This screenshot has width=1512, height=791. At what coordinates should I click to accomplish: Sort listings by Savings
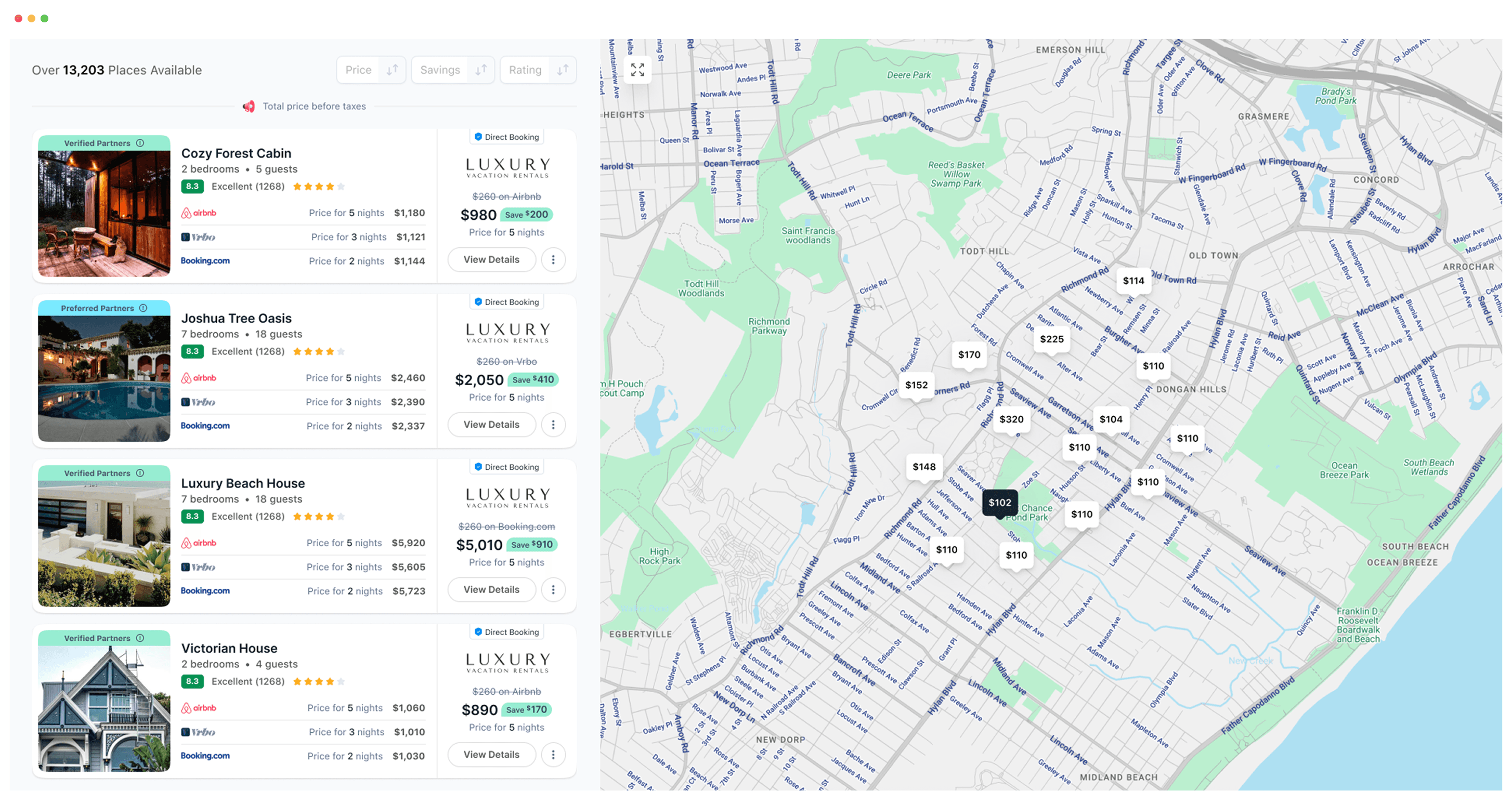coord(440,70)
